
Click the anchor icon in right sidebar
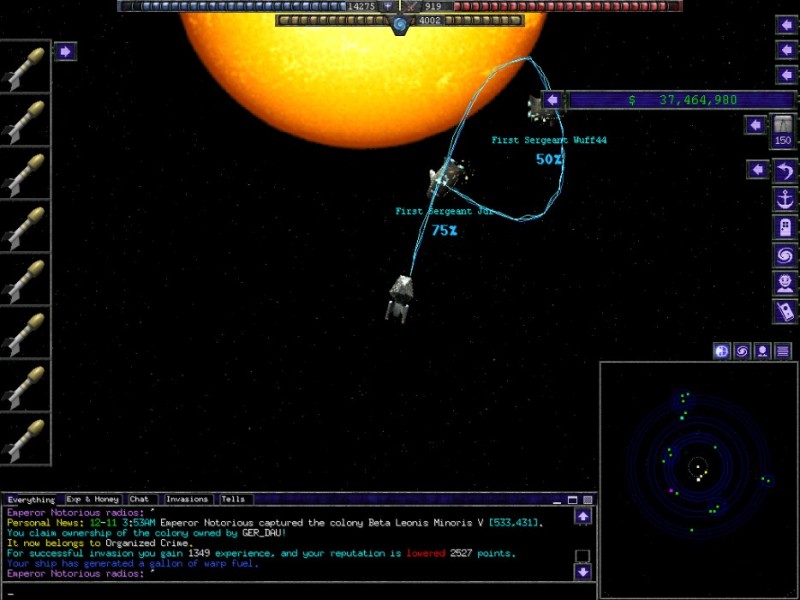(x=785, y=199)
